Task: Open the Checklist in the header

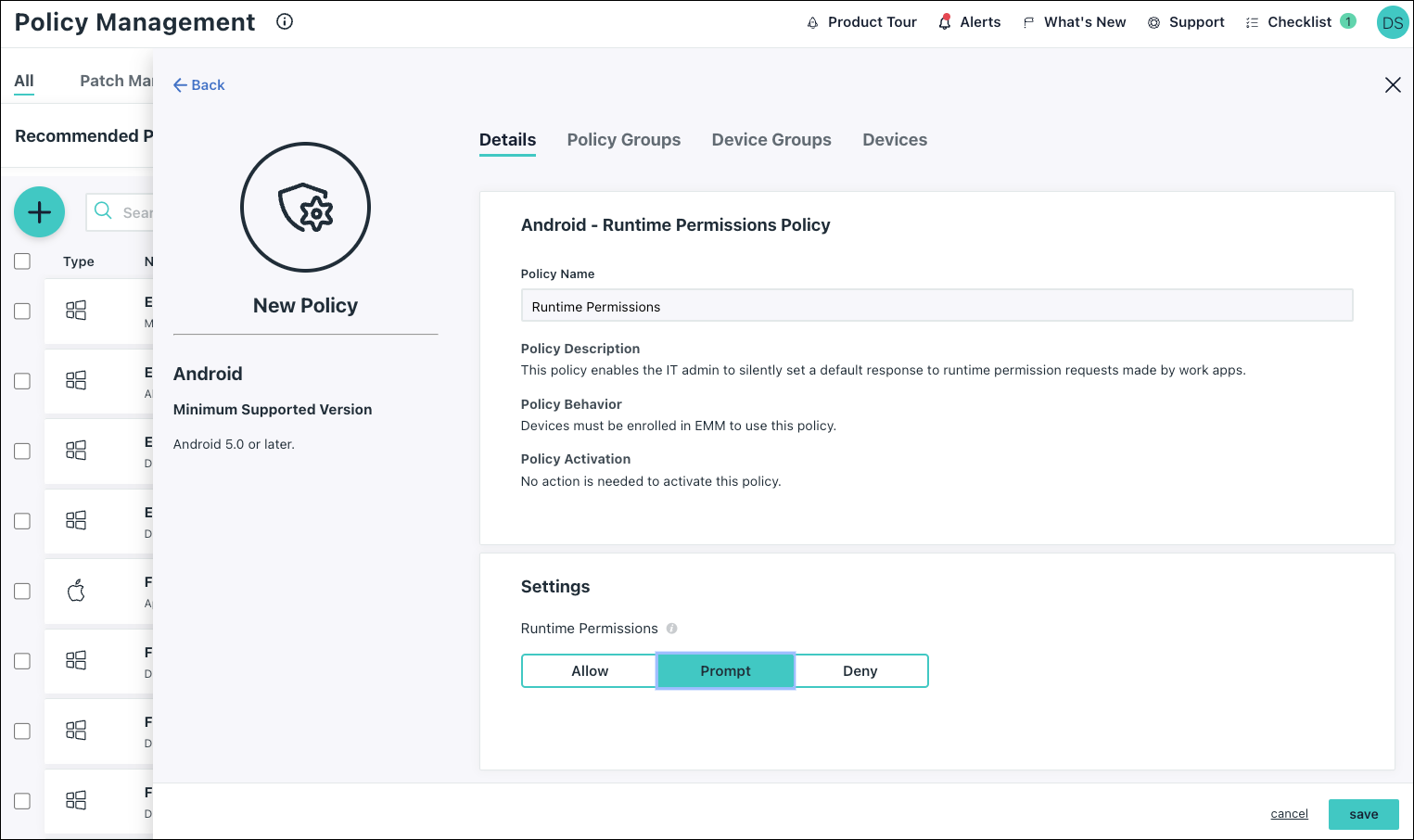Action: point(1299,22)
